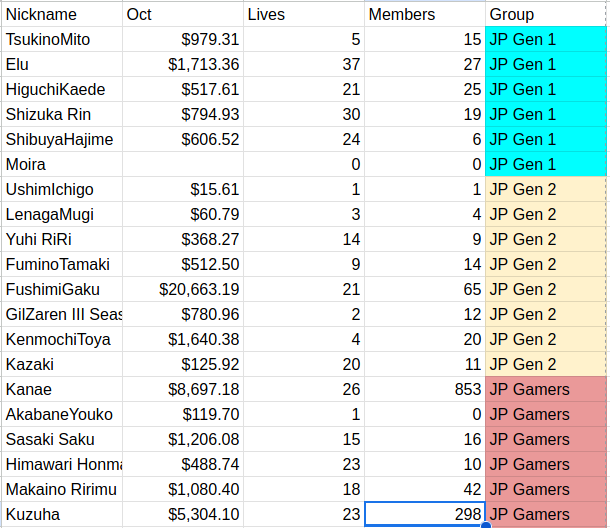Screen dimensions: 610x528
Task: Select the blue fill handle on cell 298
Action: [x=486, y=525]
